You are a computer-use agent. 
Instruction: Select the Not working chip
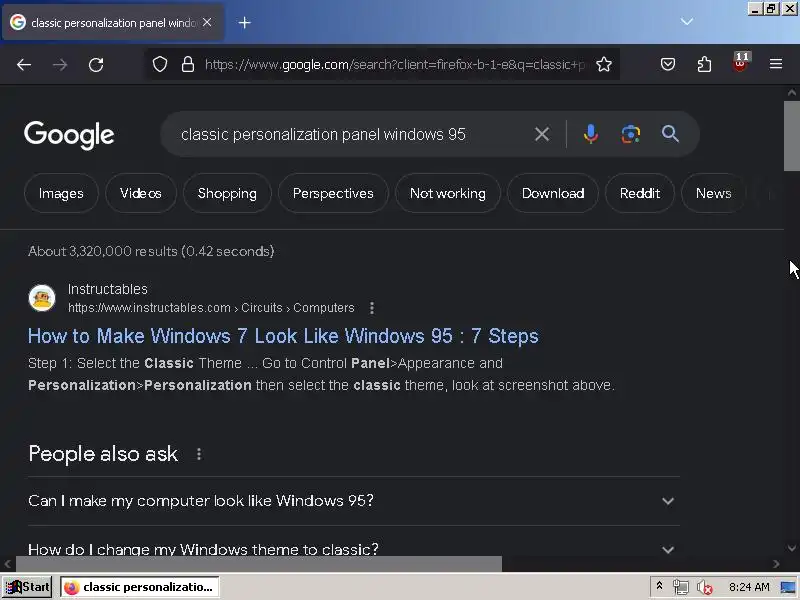(448, 193)
